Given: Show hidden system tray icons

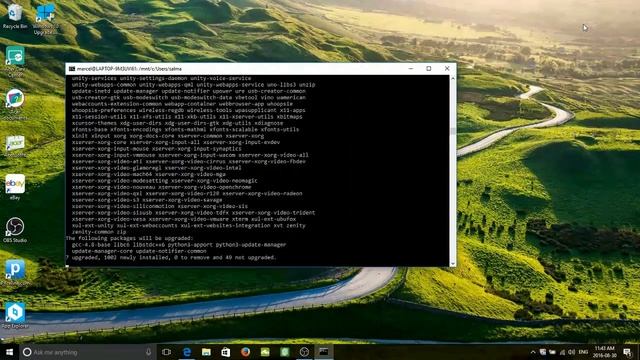Looking at the screenshot, I should tap(533, 352).
